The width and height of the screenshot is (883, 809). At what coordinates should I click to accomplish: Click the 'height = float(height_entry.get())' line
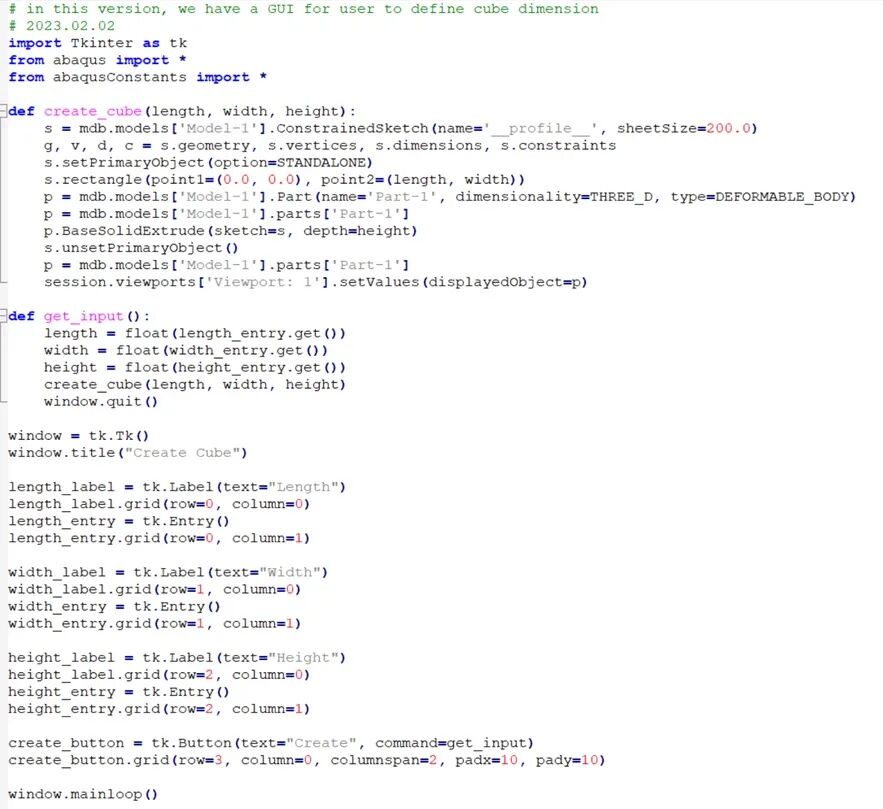[195, 368]
